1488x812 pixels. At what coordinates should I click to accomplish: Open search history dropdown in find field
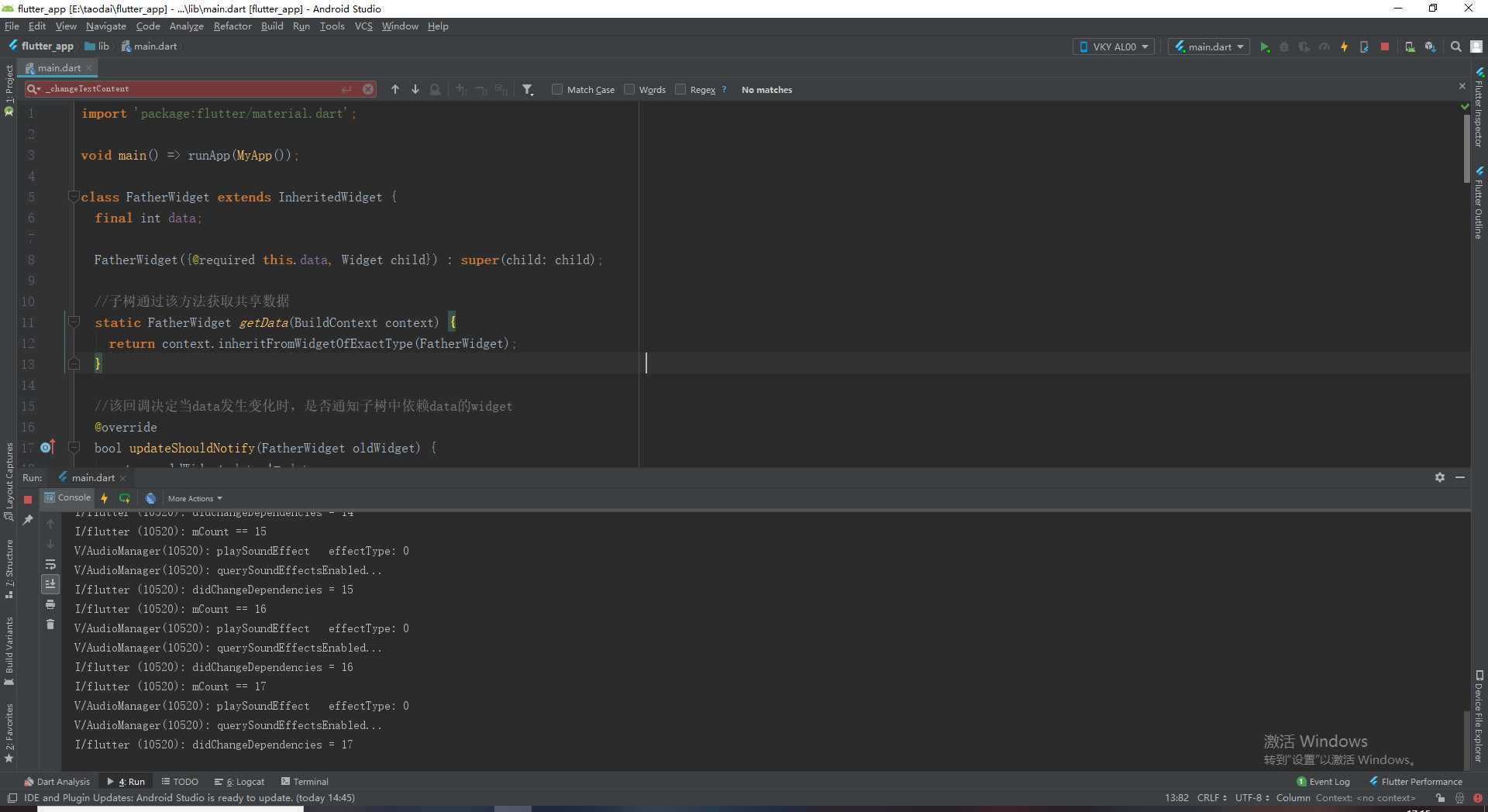coord(33,89)
